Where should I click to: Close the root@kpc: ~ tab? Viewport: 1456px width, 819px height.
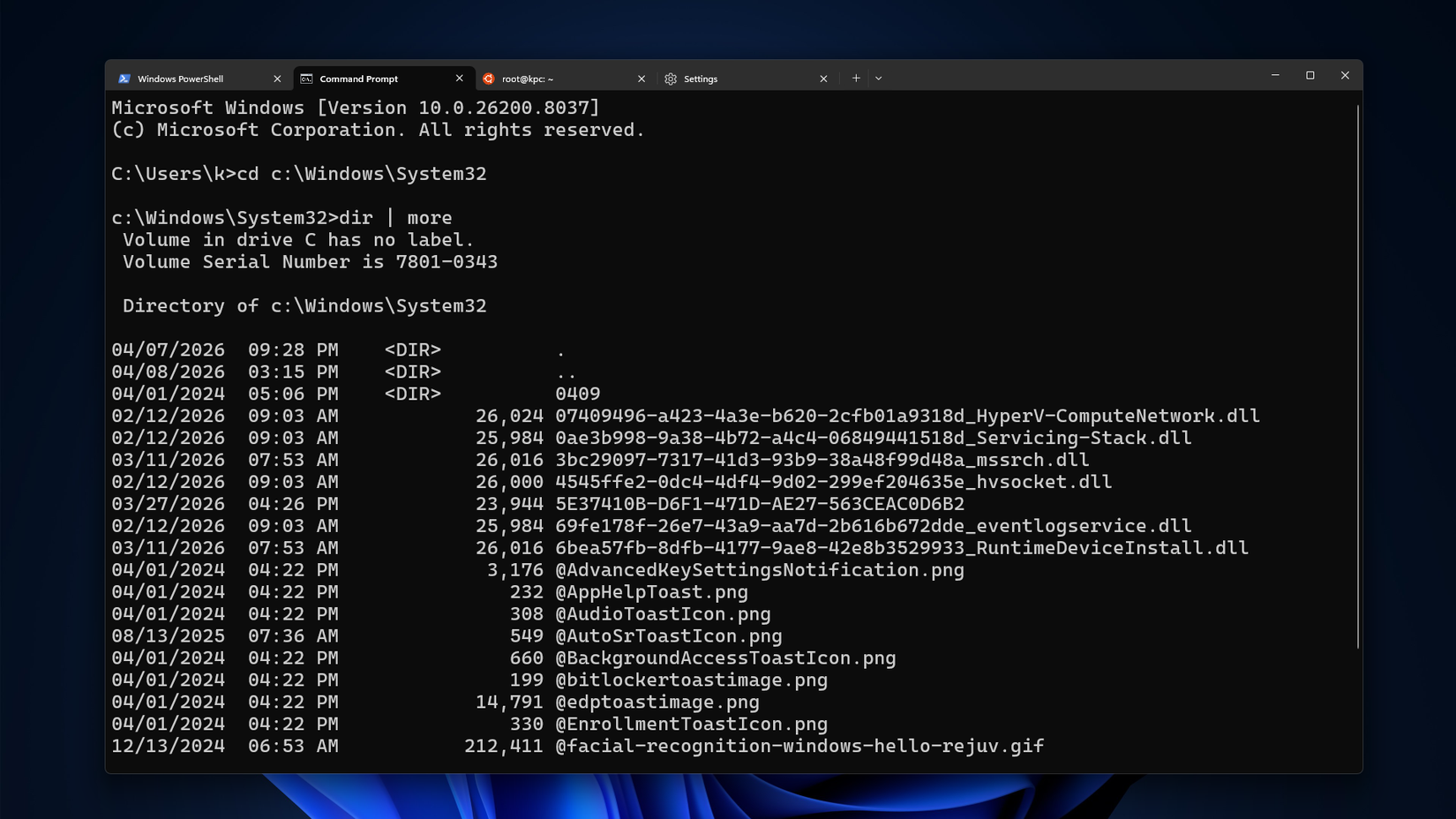[642, 79]
